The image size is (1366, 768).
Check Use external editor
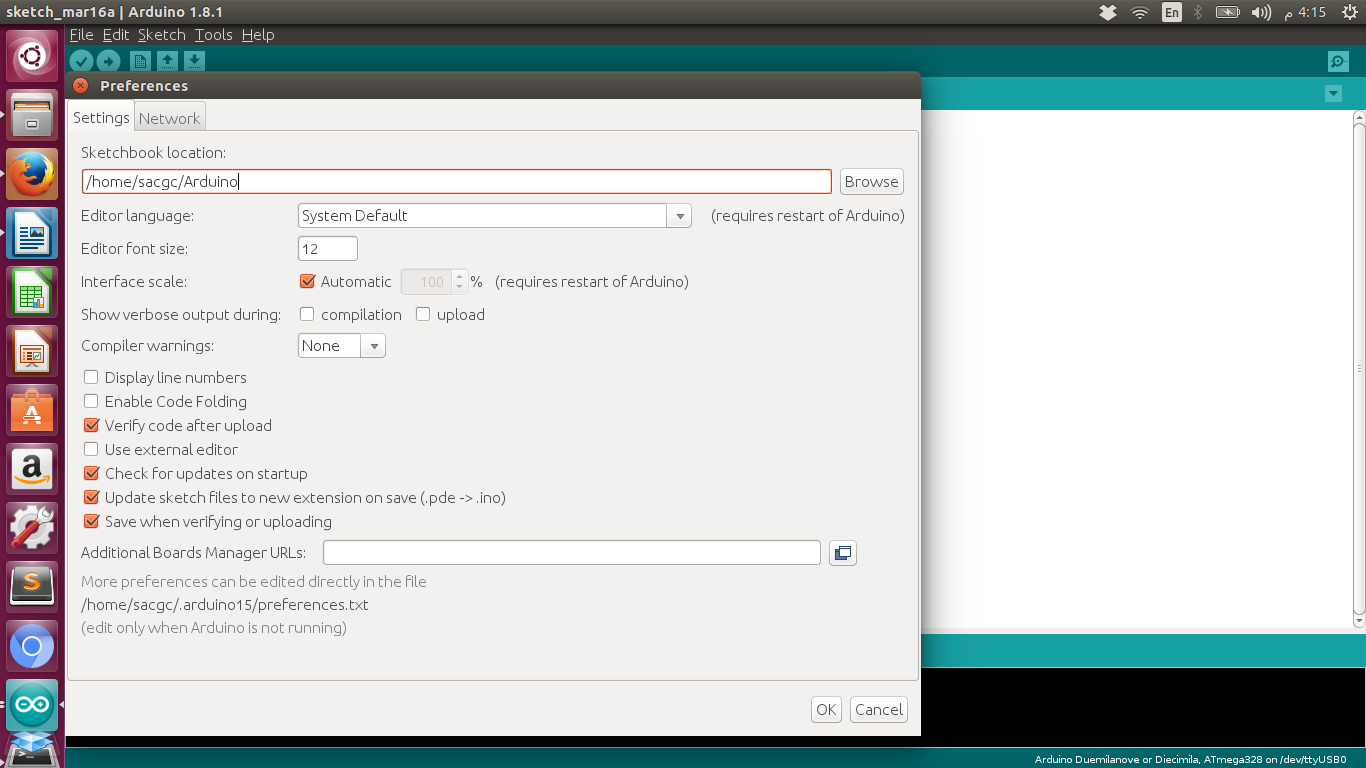91,449
